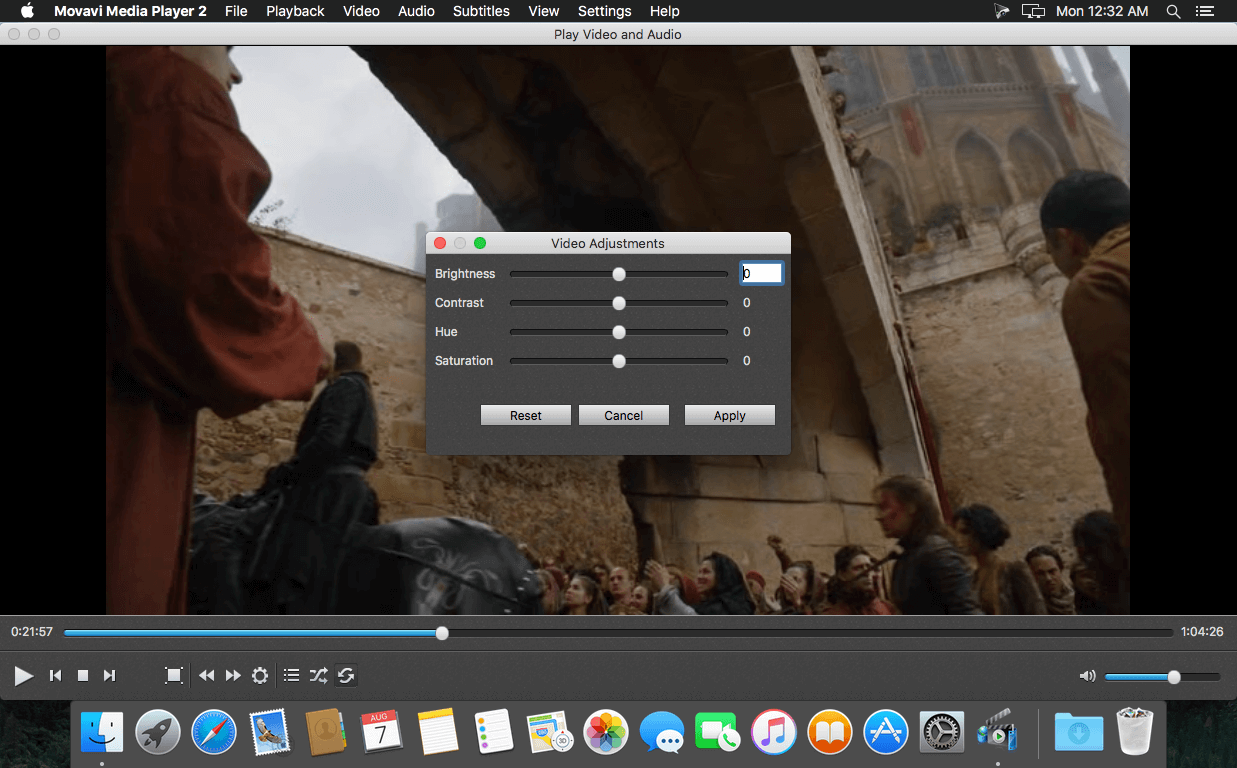This screenshot has width=1237, height=768.
Task: Reset the video adjustments
Action: (526, 415)
